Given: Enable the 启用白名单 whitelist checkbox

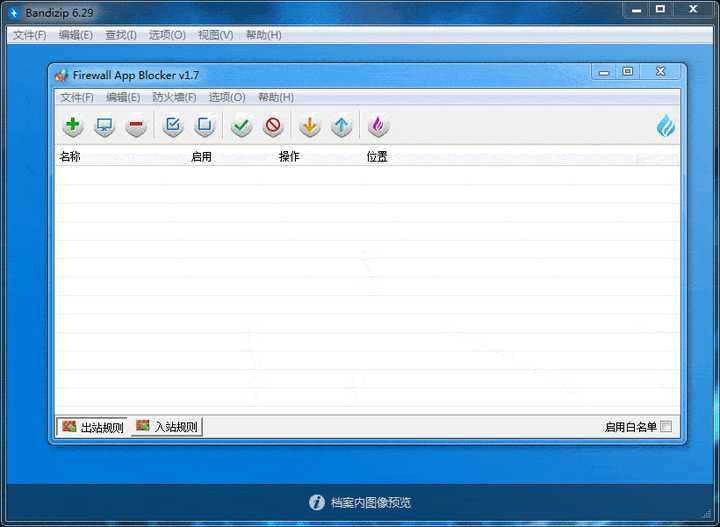Looking at the screenshot, I should (666, 426).
